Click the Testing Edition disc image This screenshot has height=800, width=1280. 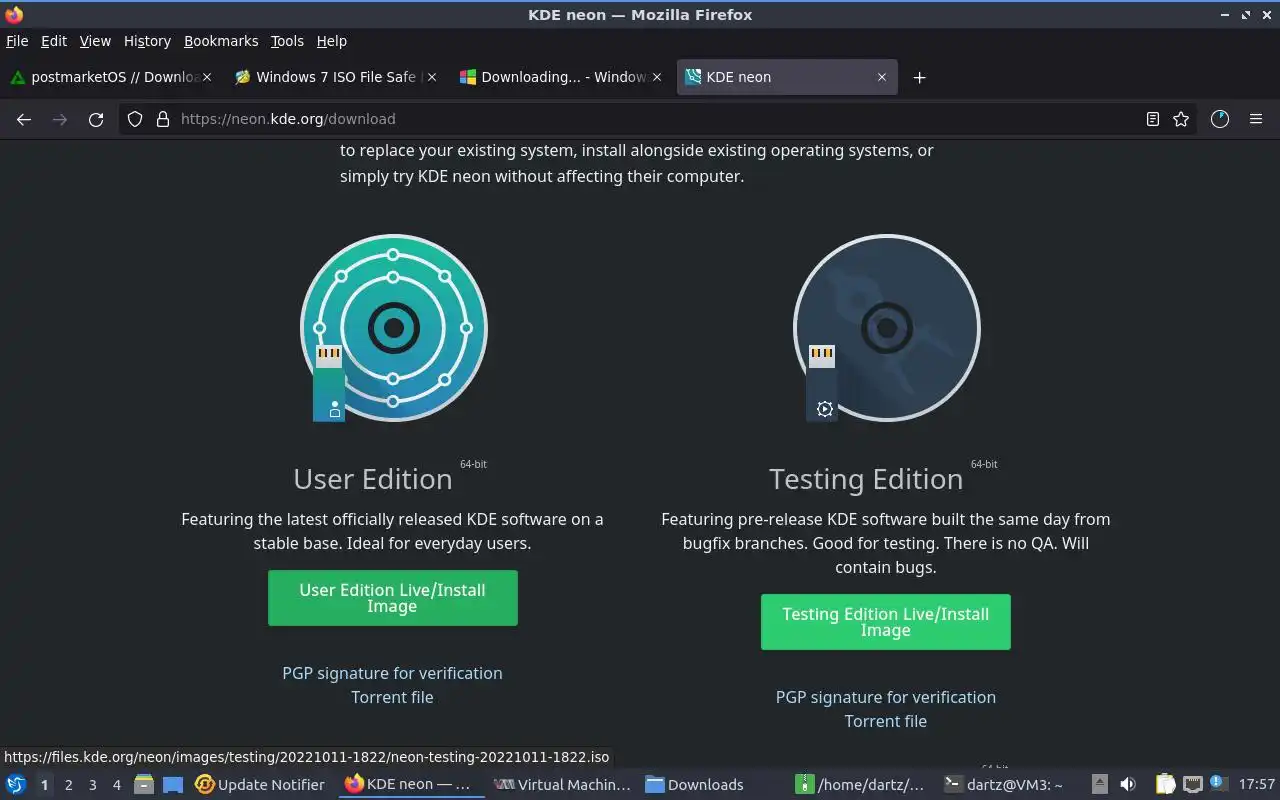tap(886, 328)
